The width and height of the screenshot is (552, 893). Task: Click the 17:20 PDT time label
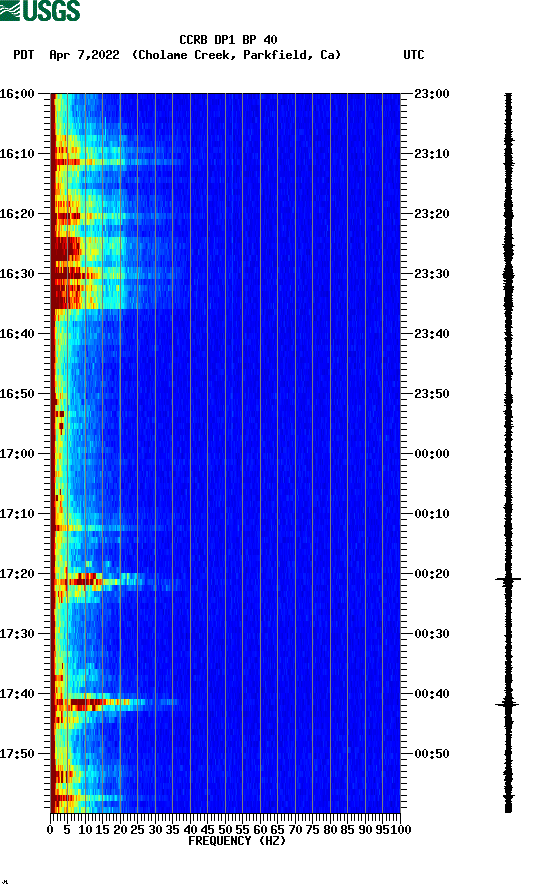(17, 574)
